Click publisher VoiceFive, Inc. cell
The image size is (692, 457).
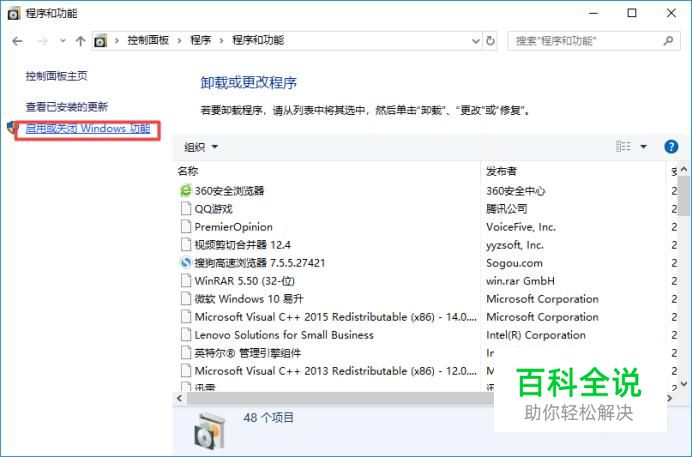(521, 227)
